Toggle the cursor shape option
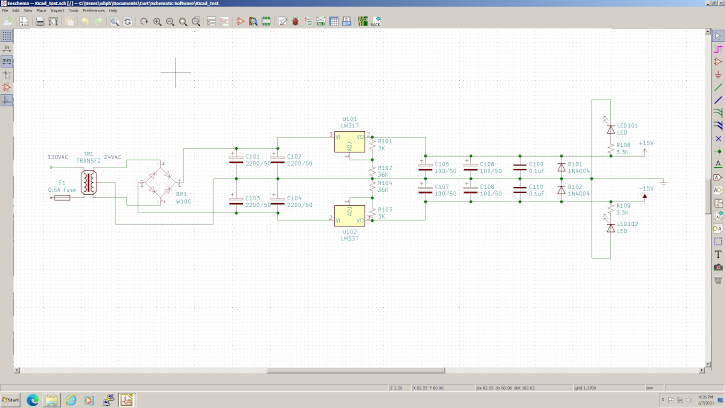 click(x=7, y=74)
